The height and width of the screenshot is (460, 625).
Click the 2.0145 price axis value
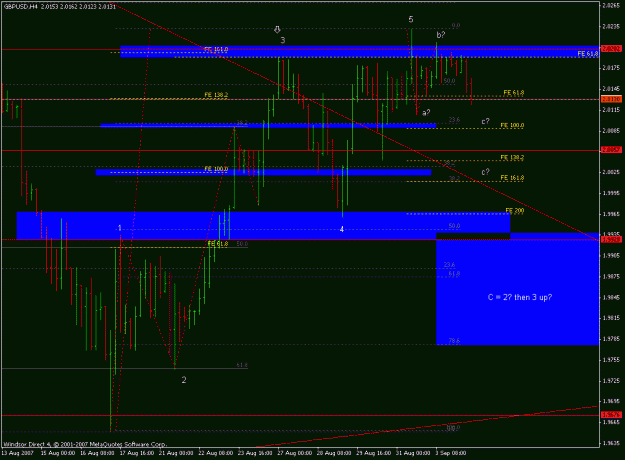point(611,89)
